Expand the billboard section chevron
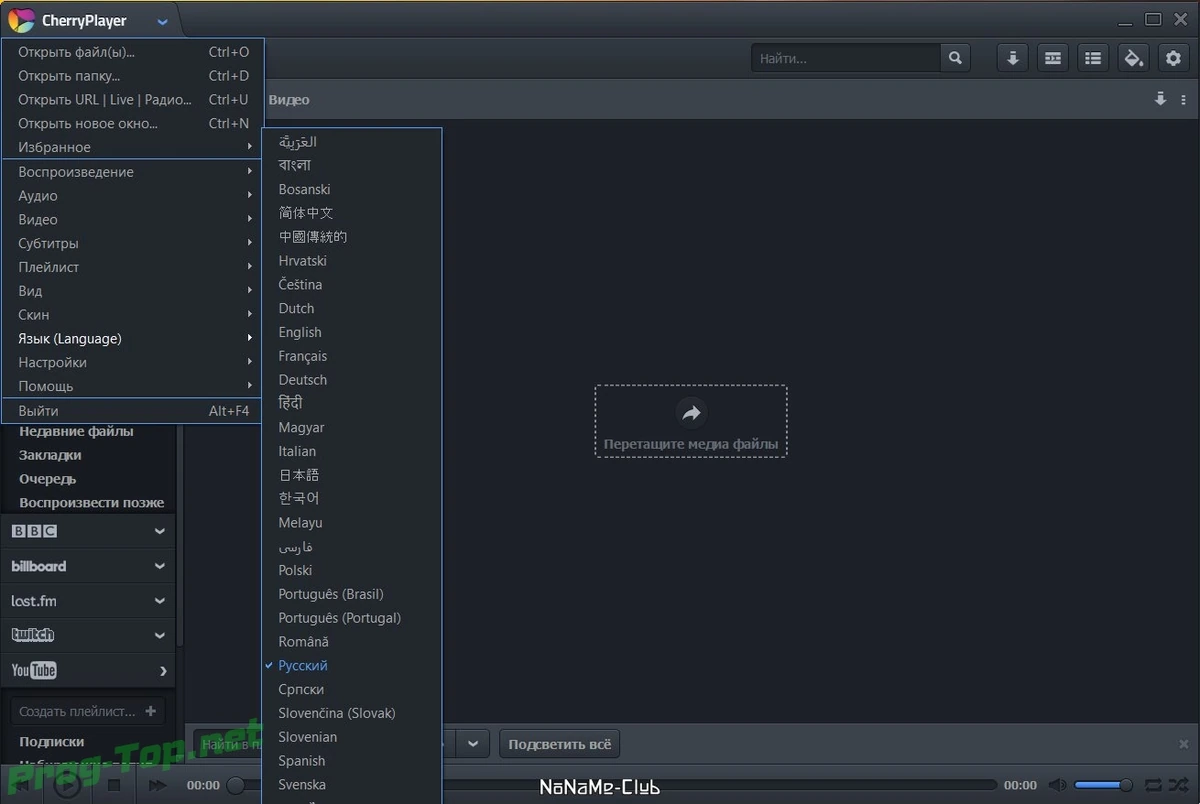This screenshot has width=1200, height=804. [x=159, y=566]
